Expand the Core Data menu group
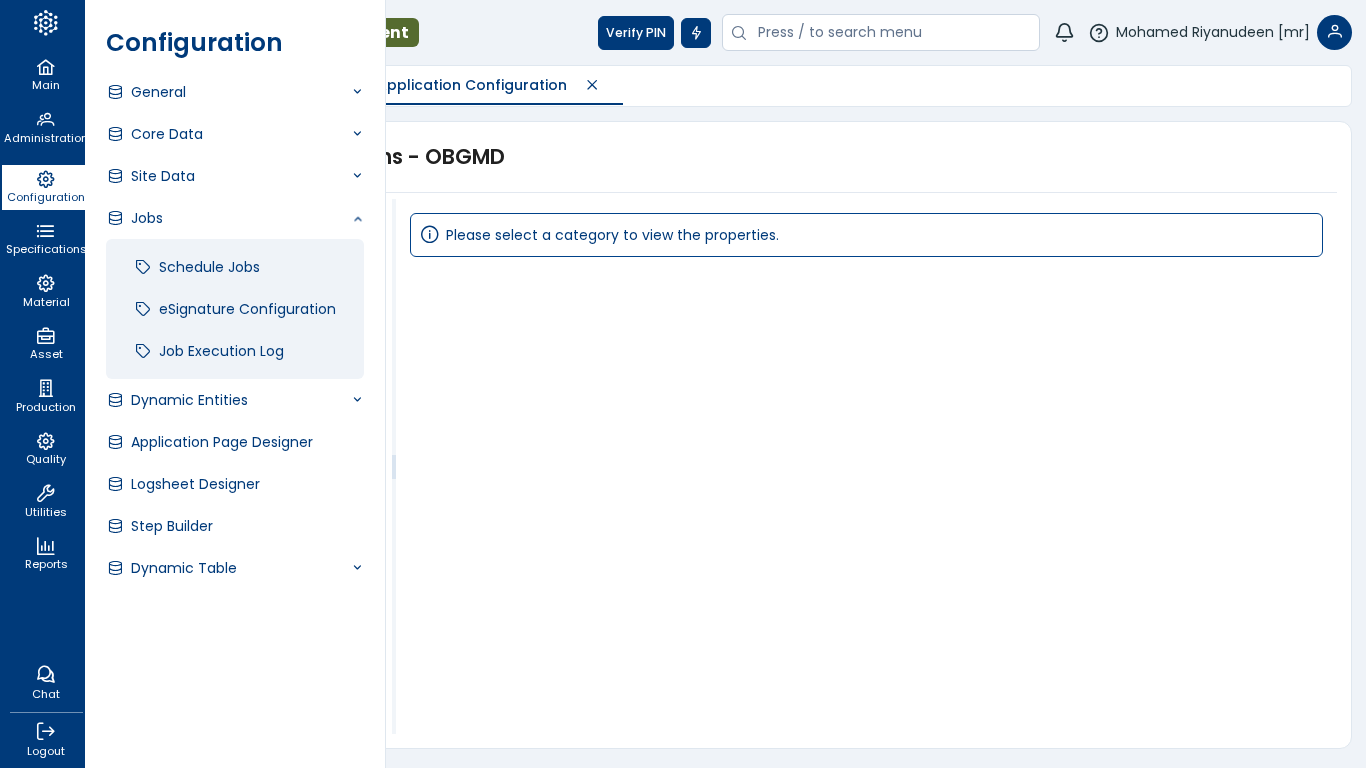This screenshot has width=1366, height=768. point(235,134)
